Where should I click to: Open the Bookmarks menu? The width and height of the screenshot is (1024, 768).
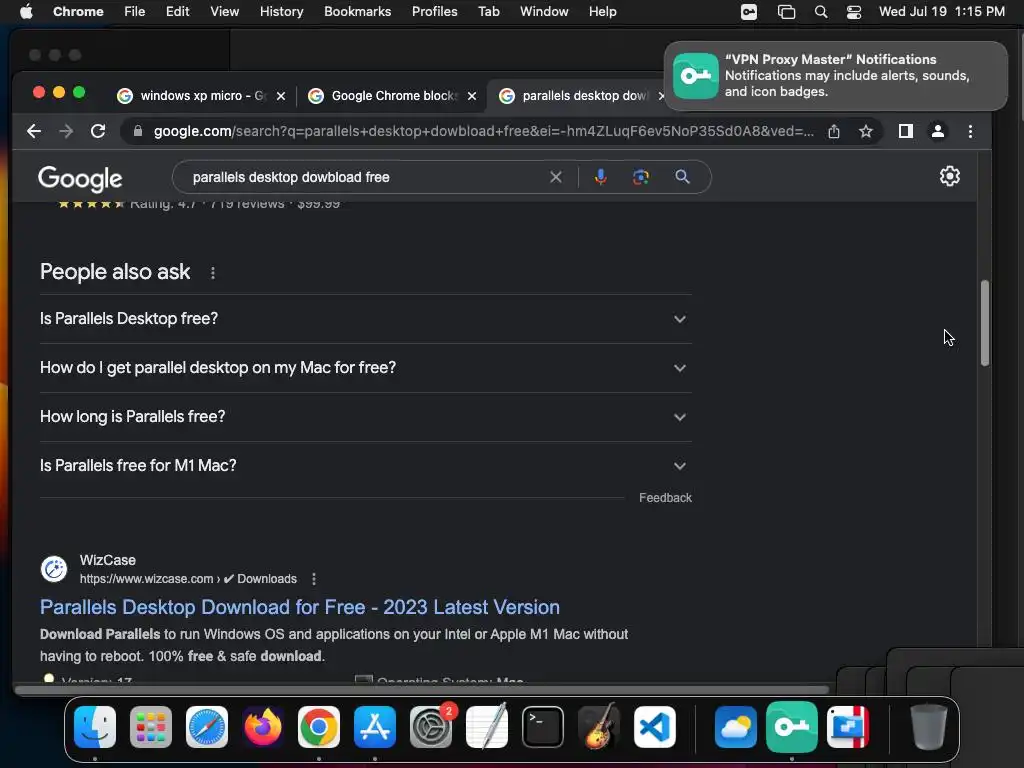357,12
